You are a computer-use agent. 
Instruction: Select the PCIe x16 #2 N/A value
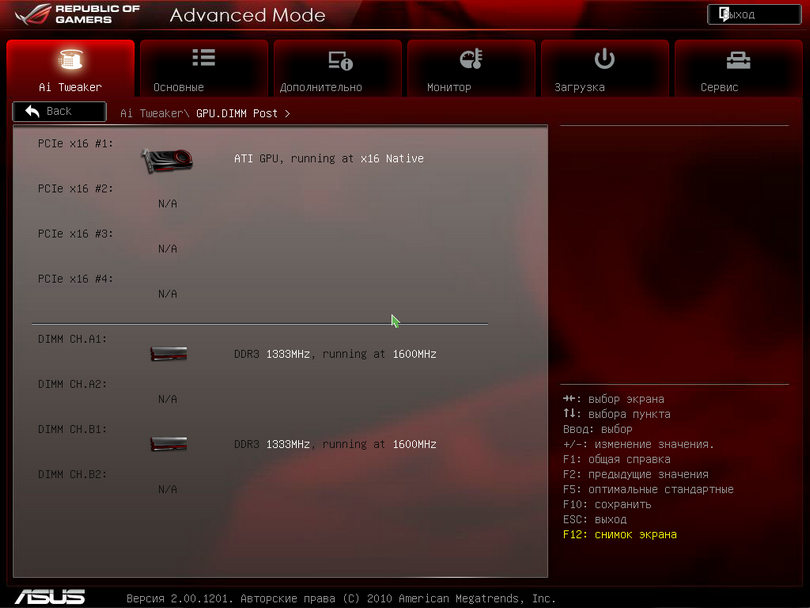[168, 204]
